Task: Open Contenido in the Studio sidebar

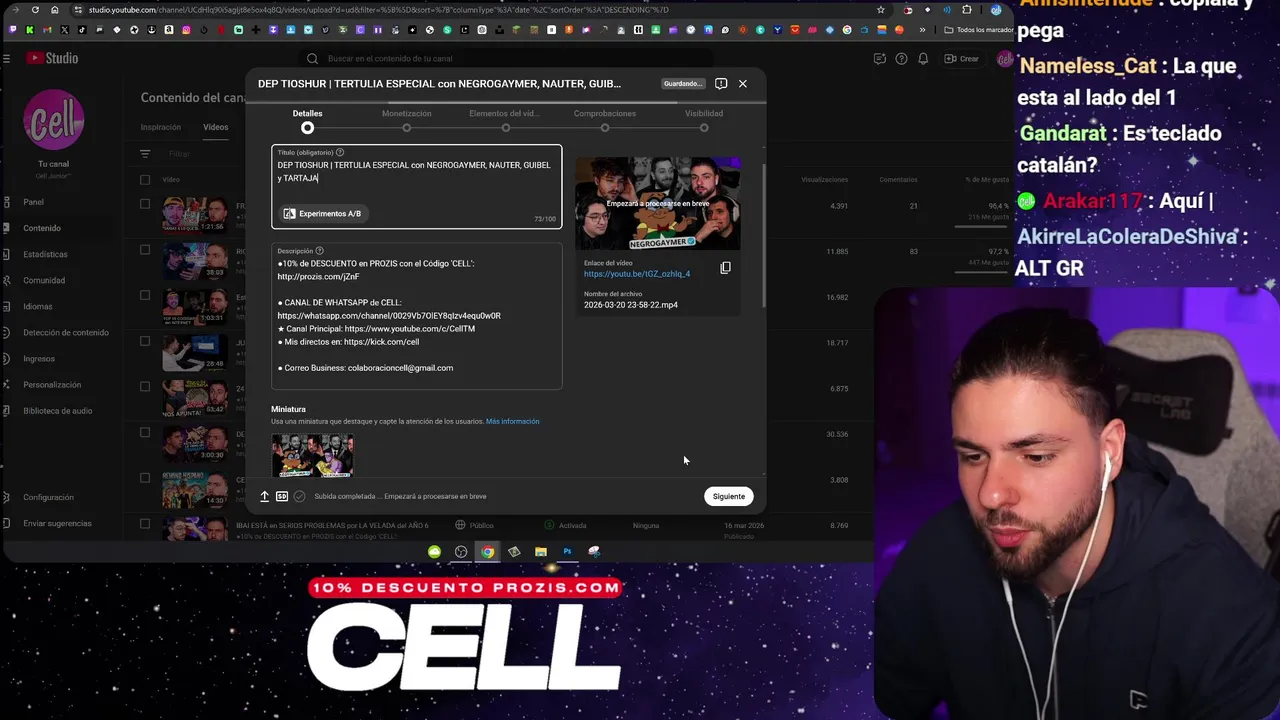Action: coord(42,228)
